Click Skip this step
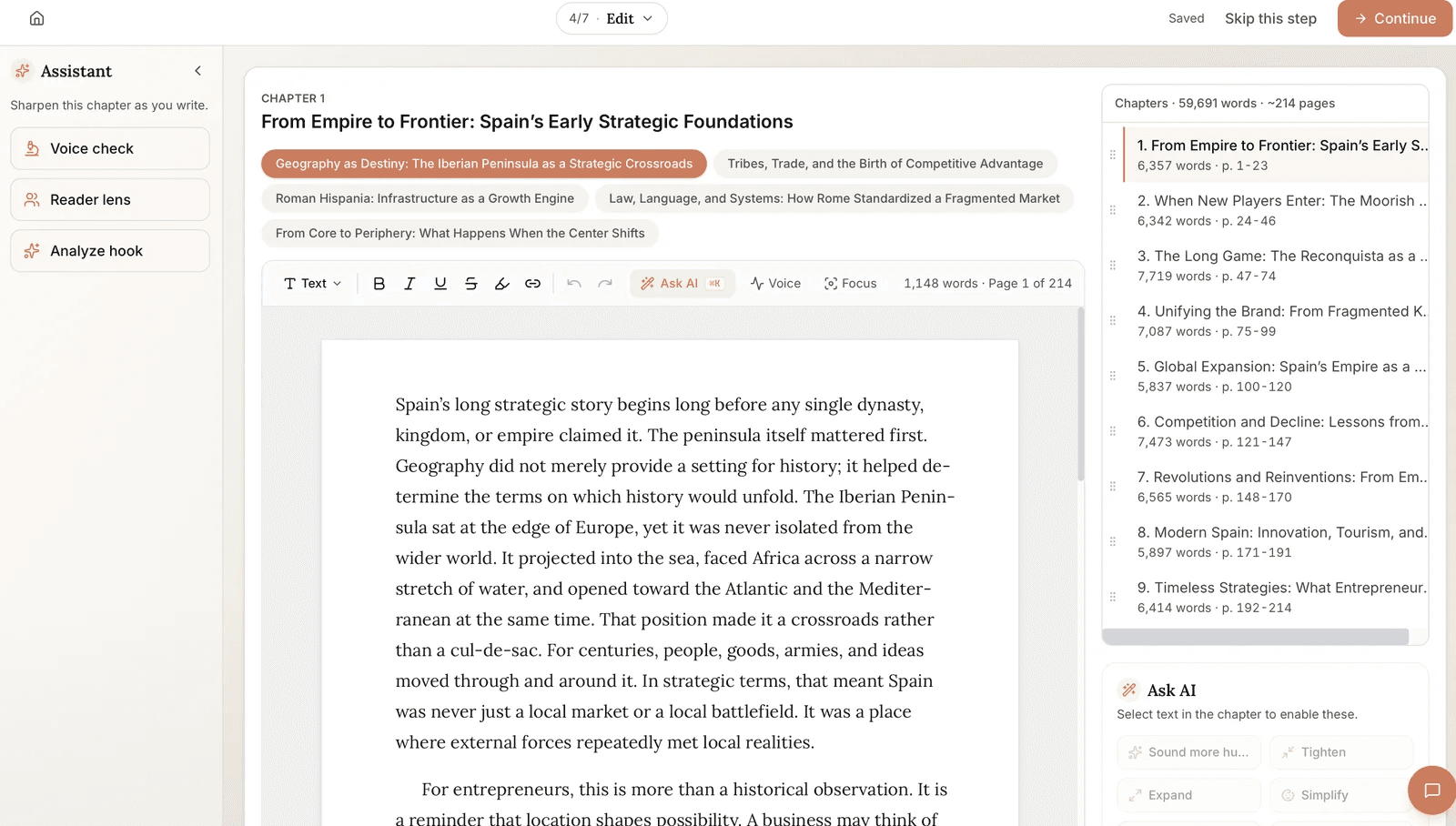Screen dimensions: 1456x826 click(1270, 18)
